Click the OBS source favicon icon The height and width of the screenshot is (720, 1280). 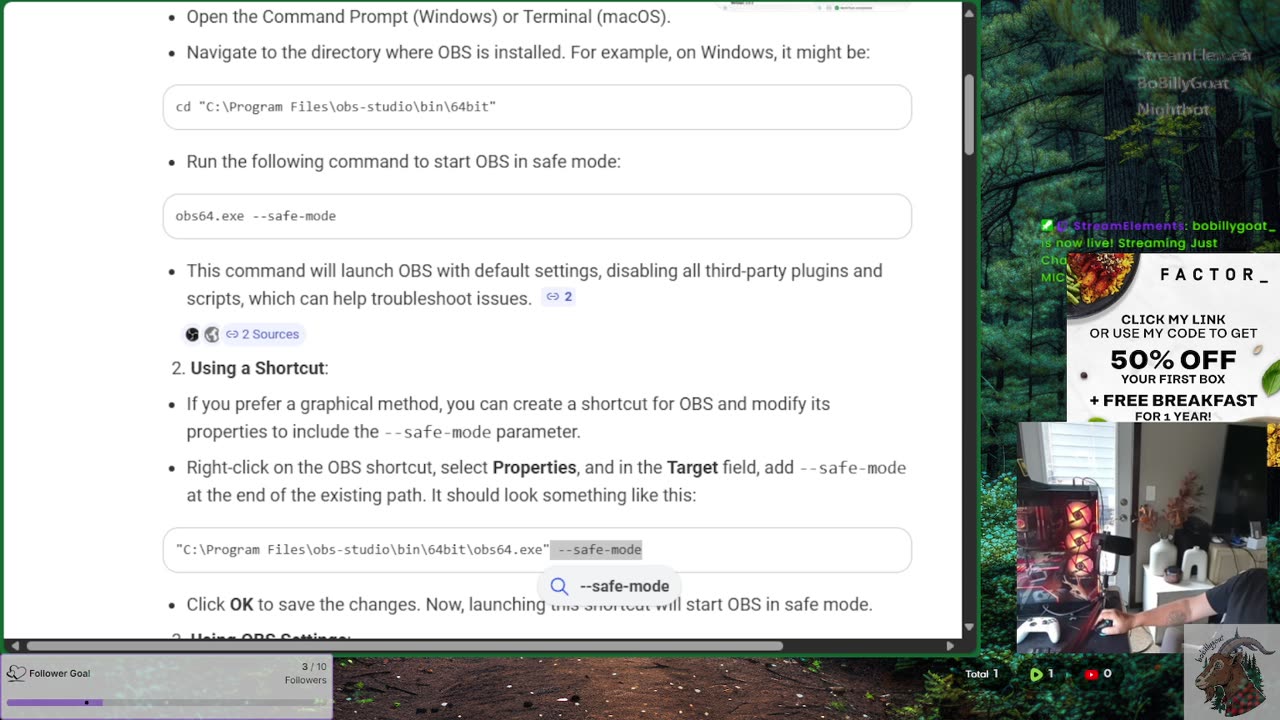click(192, 334)
